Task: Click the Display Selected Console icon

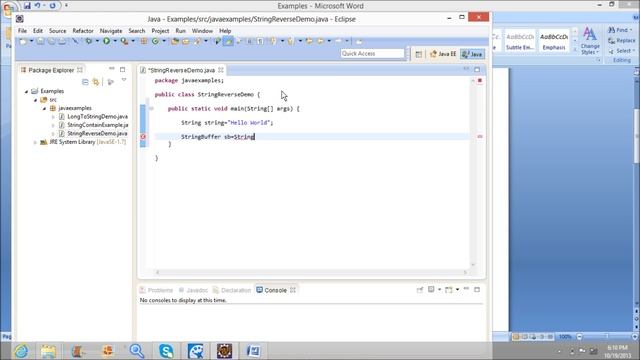Action: point(431,289)
